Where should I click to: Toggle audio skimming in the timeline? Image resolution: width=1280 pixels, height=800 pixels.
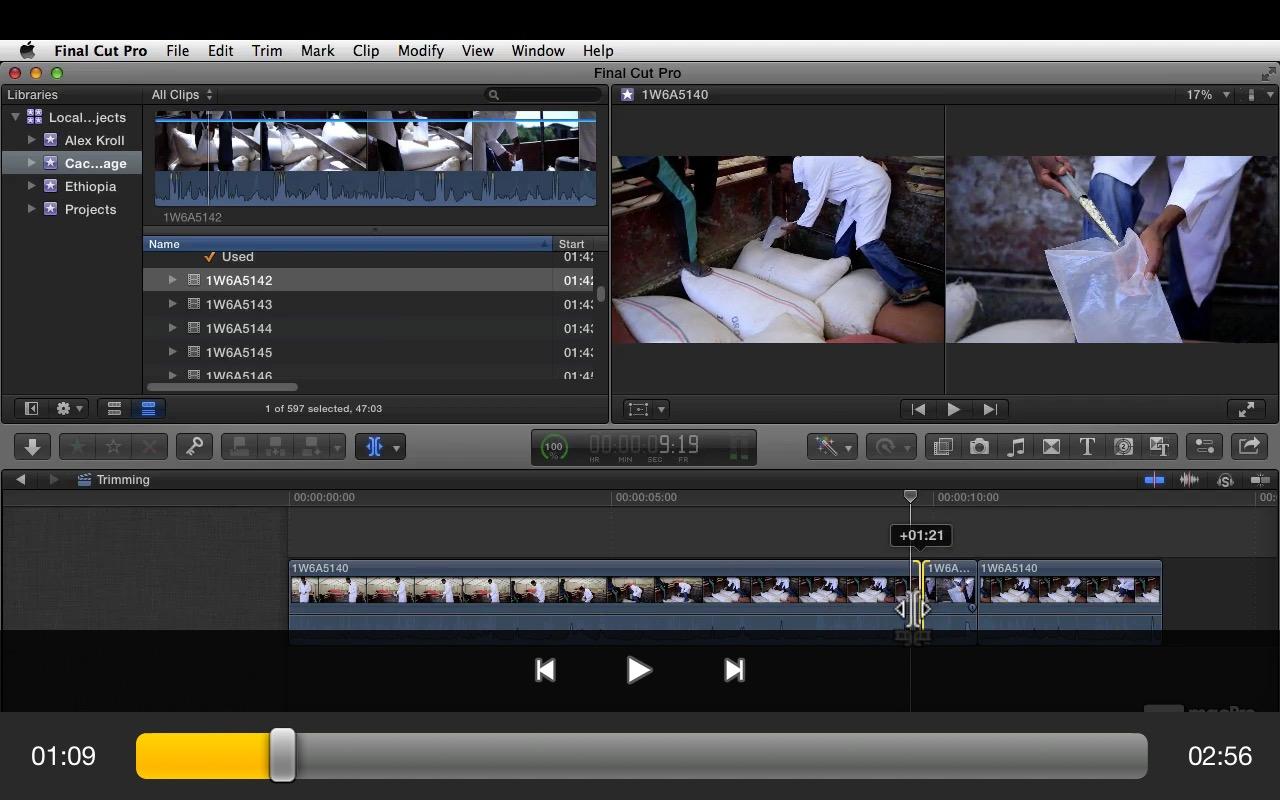tap(1189, 480)
